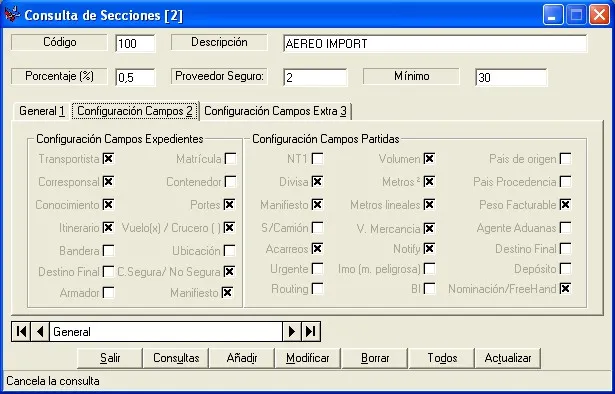Toggle the Corresponsal checkbox
Screen dimensions: 615x394
coord(109,182)
